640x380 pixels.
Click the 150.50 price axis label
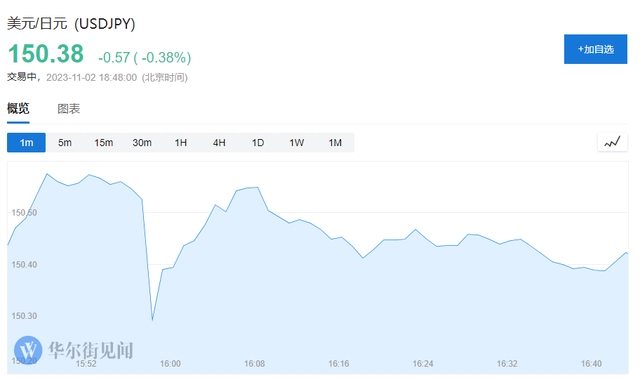pos(24,213)
